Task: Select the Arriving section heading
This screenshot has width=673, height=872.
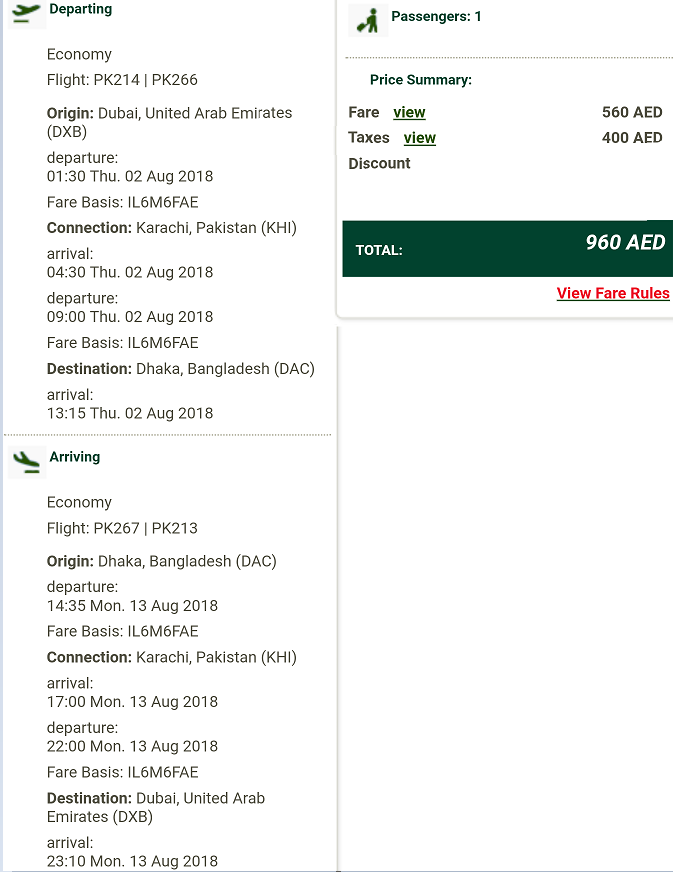Action: pos(75,457)
